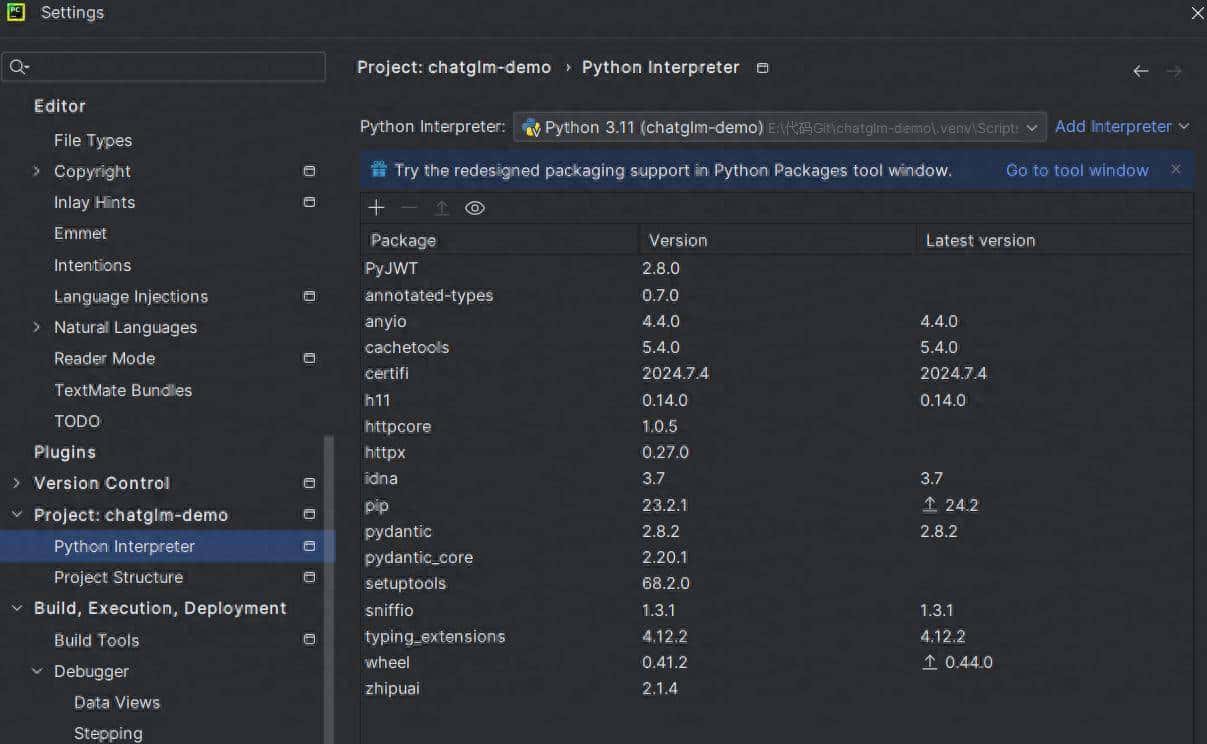Click the settings search input field

(x=175, y=67)
